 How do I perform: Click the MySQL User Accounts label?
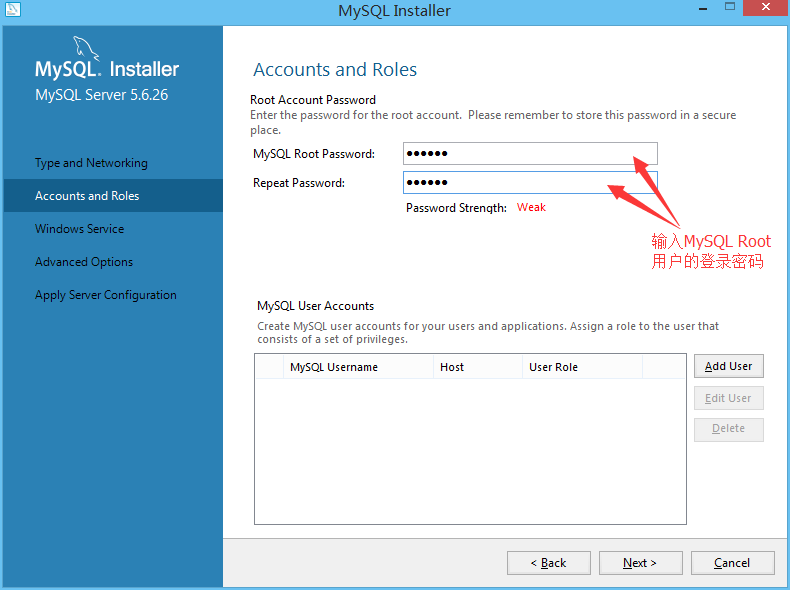click(315, 306)
